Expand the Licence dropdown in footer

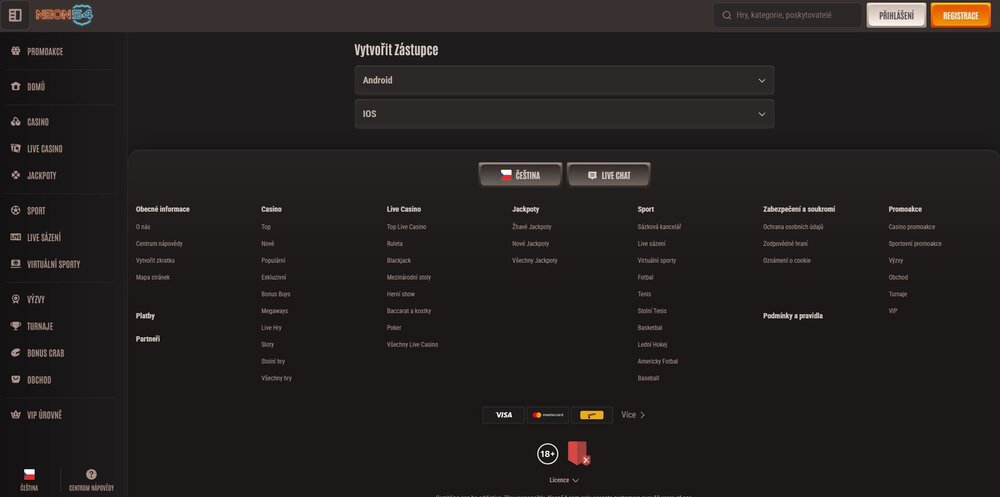click(564, 480)
